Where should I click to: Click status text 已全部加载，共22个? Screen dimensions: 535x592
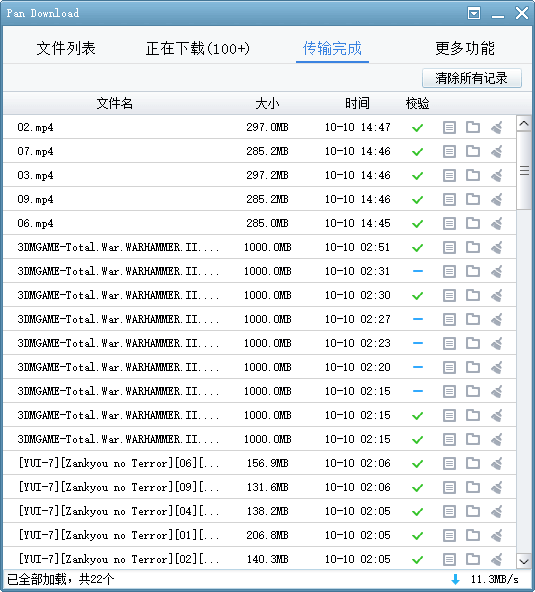pyautogui.click(x=60, y=579)
